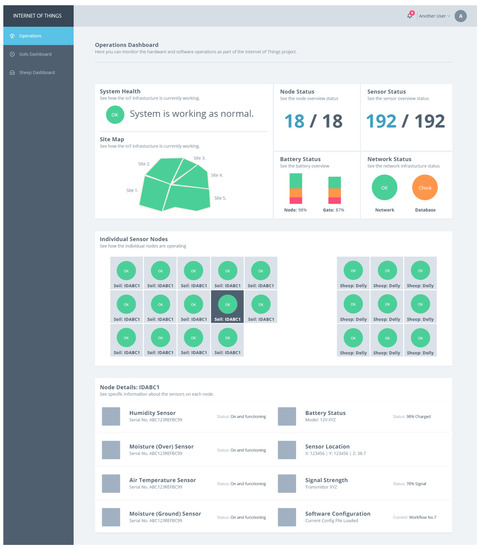Select the highlighted dark Soil IDABC1 node
483x550 pixels.
coord(227,307)
